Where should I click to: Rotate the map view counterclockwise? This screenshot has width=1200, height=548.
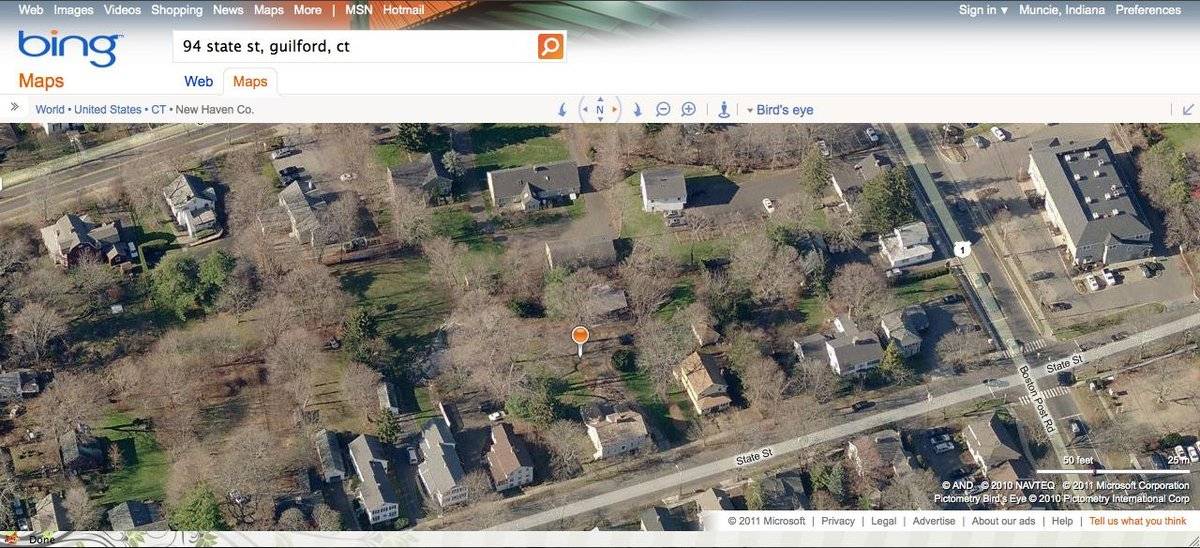(x=562, y=110)
